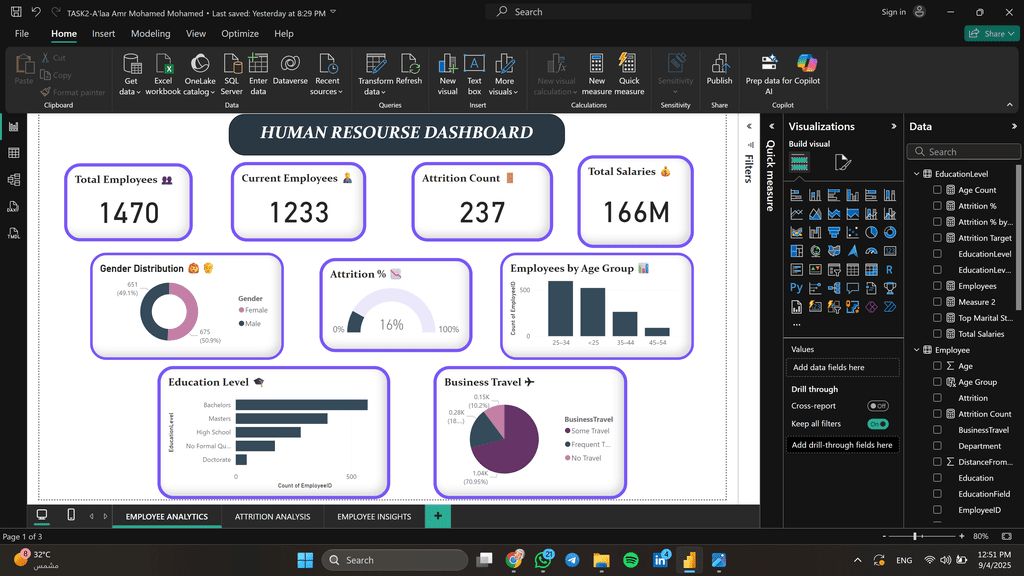Check the Department field checkbox
1024x576 pixels.
(x=937, y=446)
